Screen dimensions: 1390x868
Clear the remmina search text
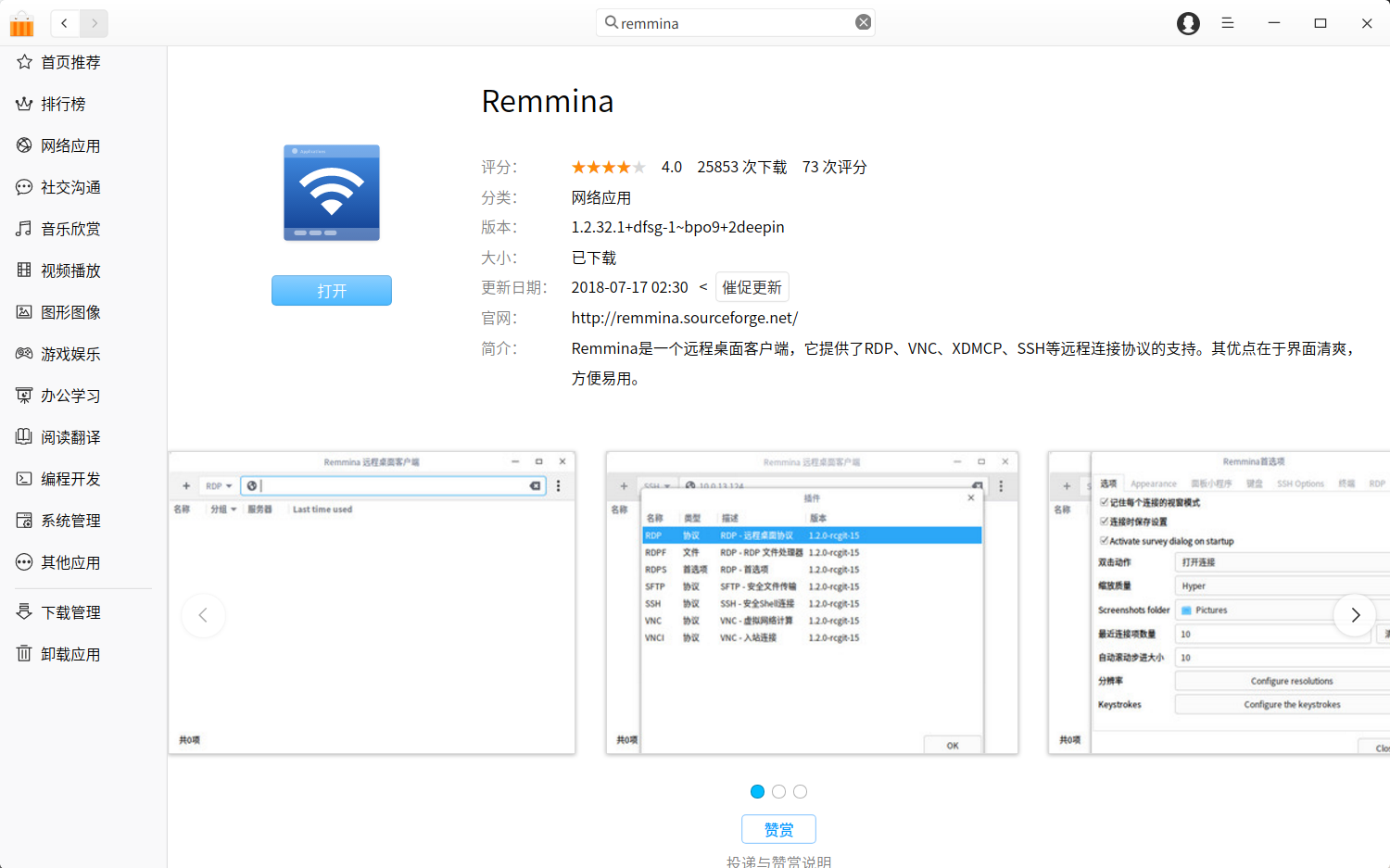click(862, 22)
